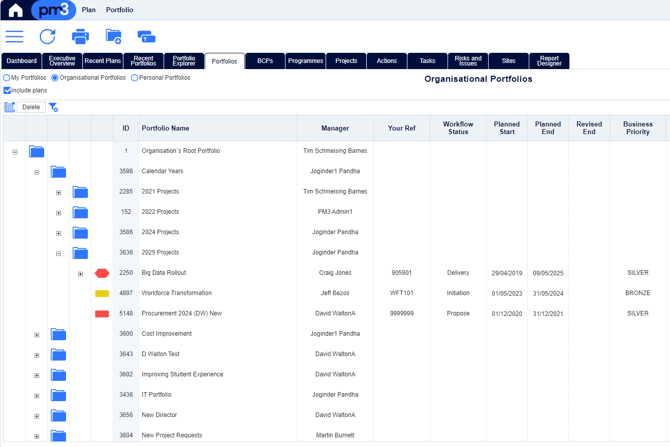Click the add new portfolio folder icon
Image resolution: width=670 pixels, height=447 pixels.
coord(114,37)
